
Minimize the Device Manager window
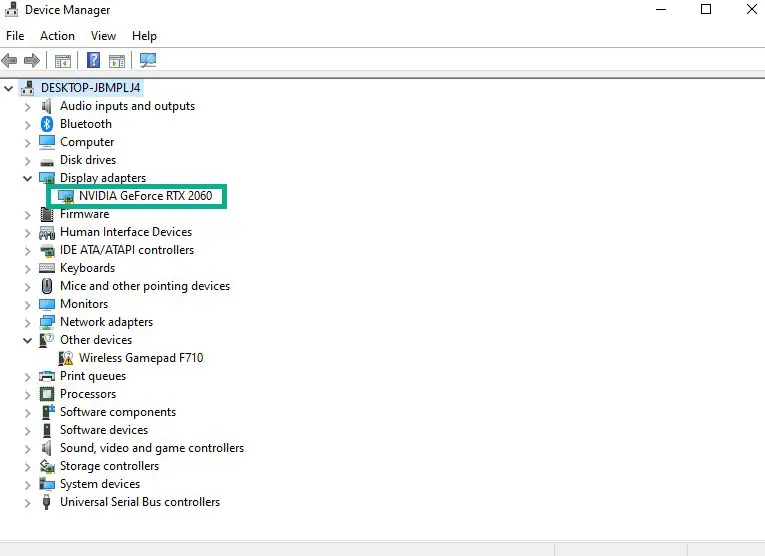point(661,9)
